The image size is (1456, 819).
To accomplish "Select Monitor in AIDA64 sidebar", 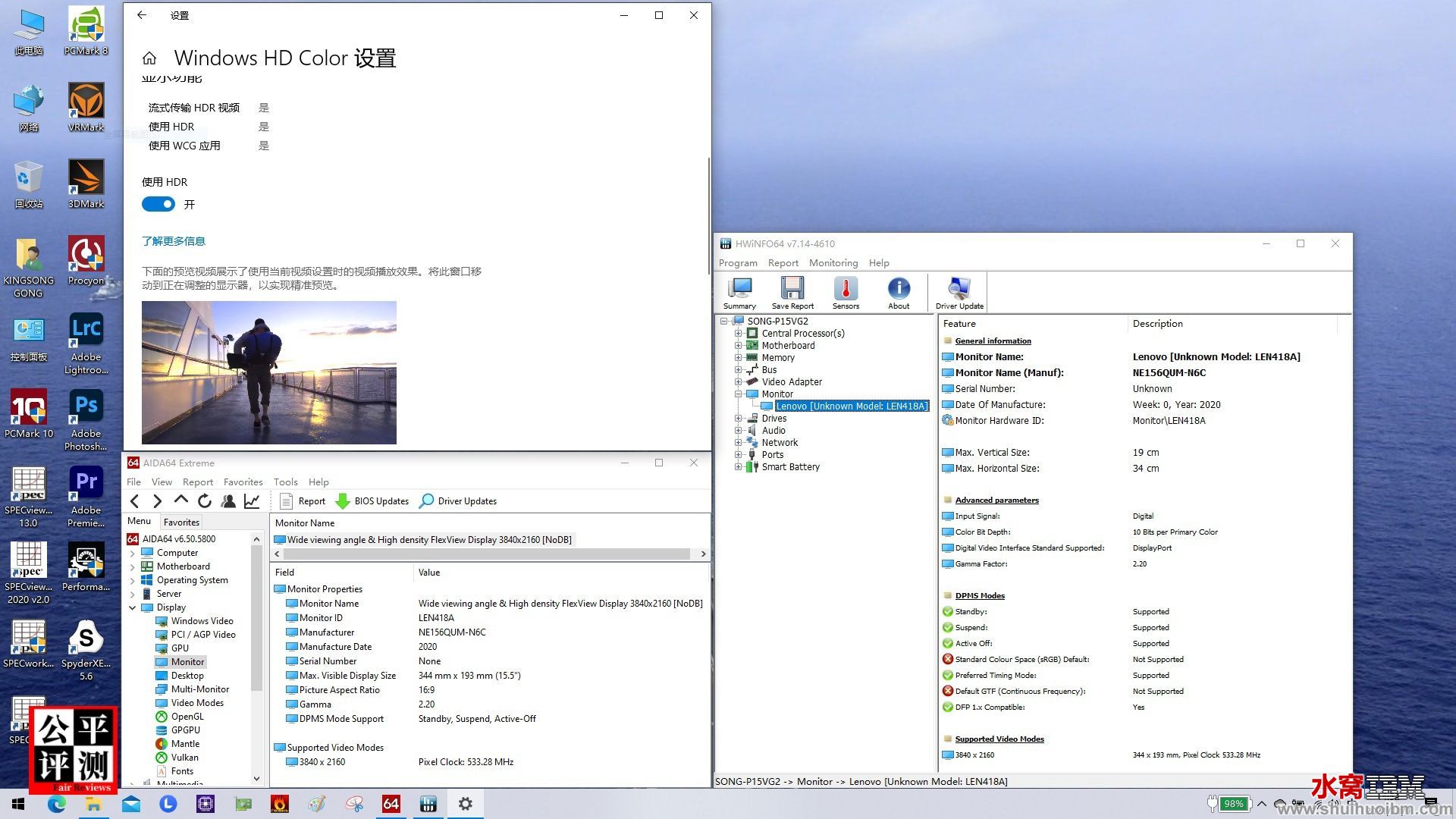I will point(186,661).
